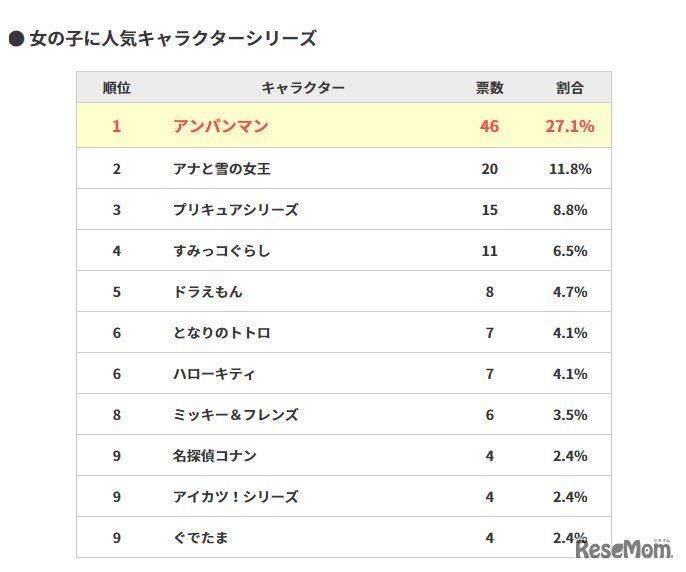
Task: Click the 女の子に人気キャラクターシリーズ heading
Action: (x=172, y=39)
